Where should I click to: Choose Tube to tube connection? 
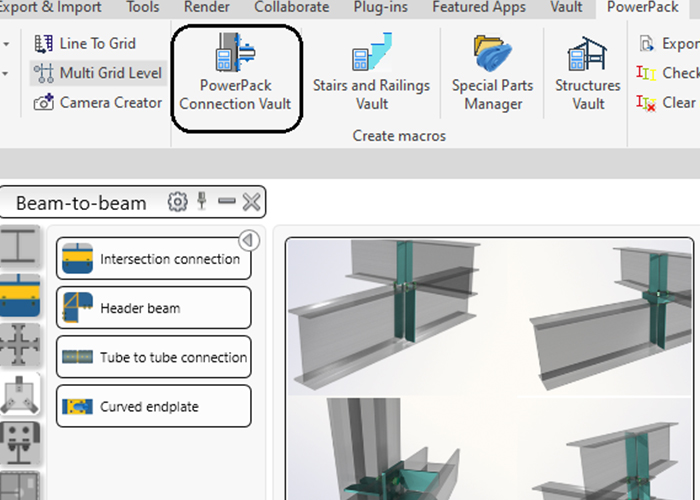[x=154, y=357]
